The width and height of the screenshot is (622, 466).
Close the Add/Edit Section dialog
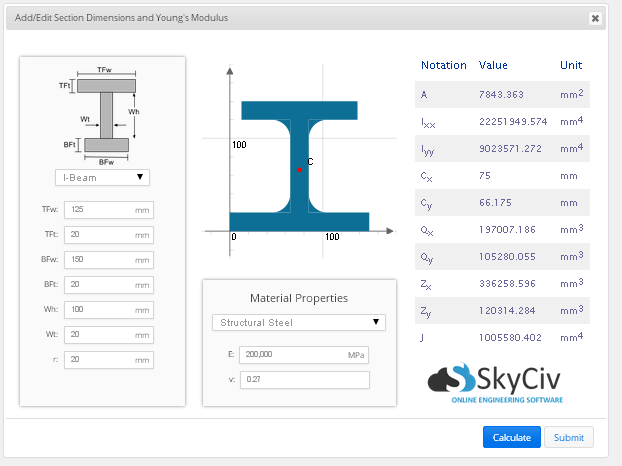tap(595, 18)
